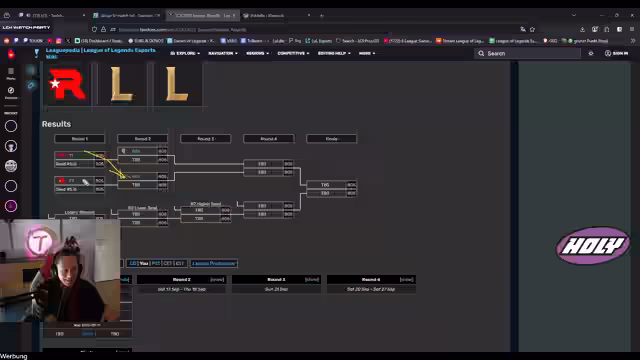Open the Fandom sidebar compass explore icon

coord(11,90)
